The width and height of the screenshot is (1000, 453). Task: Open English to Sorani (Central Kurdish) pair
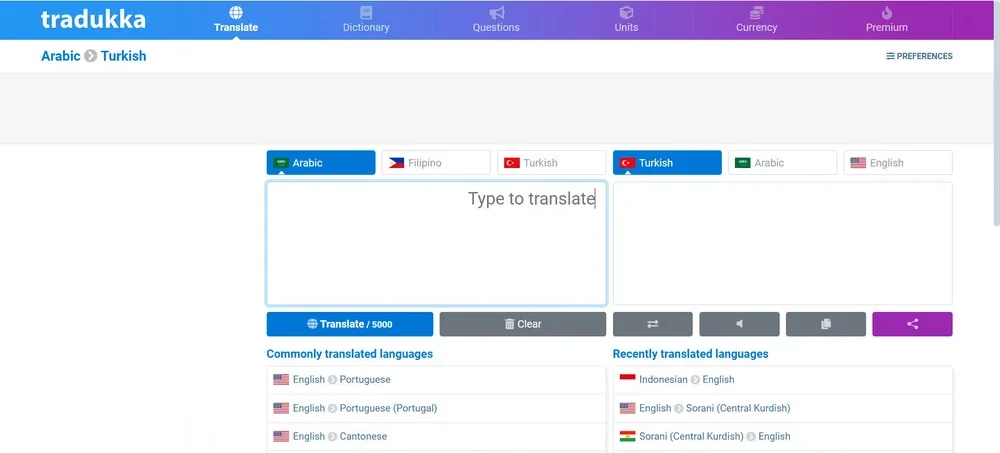coord(783,408)
